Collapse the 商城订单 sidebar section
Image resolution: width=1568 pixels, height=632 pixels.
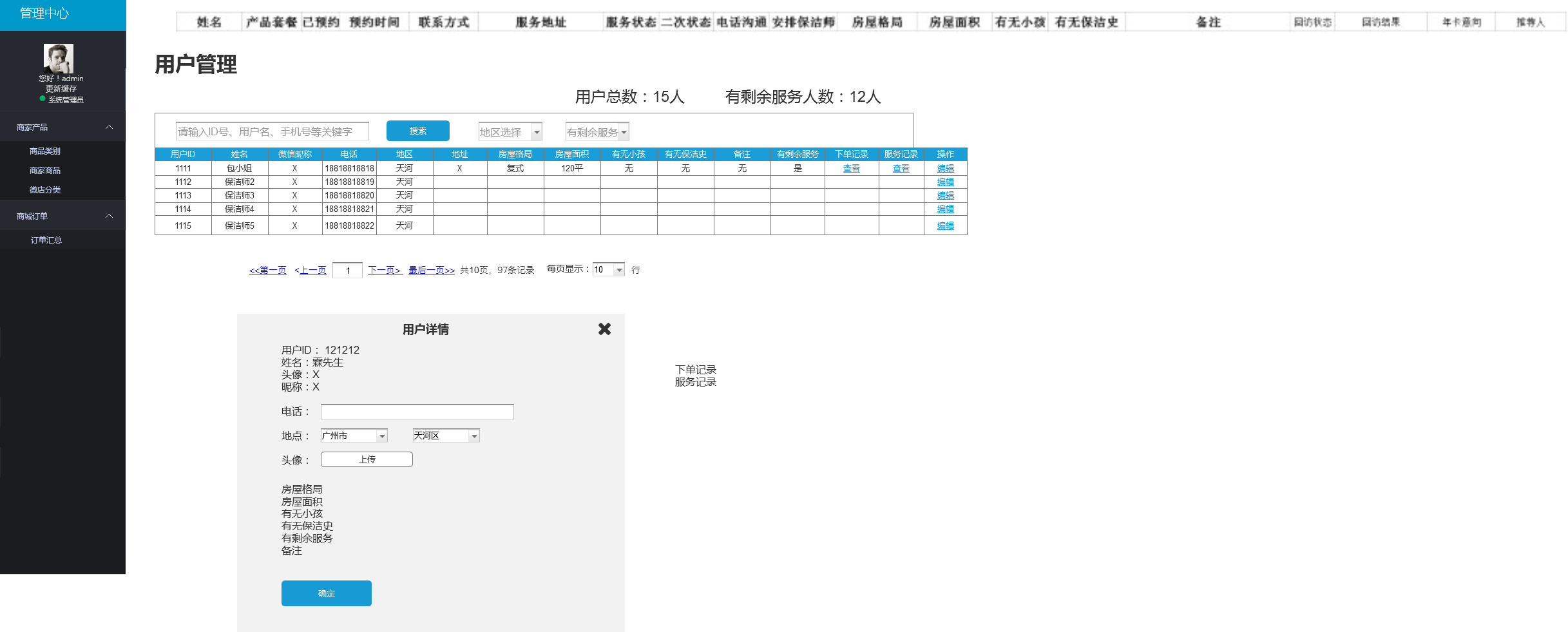point(109,216)
